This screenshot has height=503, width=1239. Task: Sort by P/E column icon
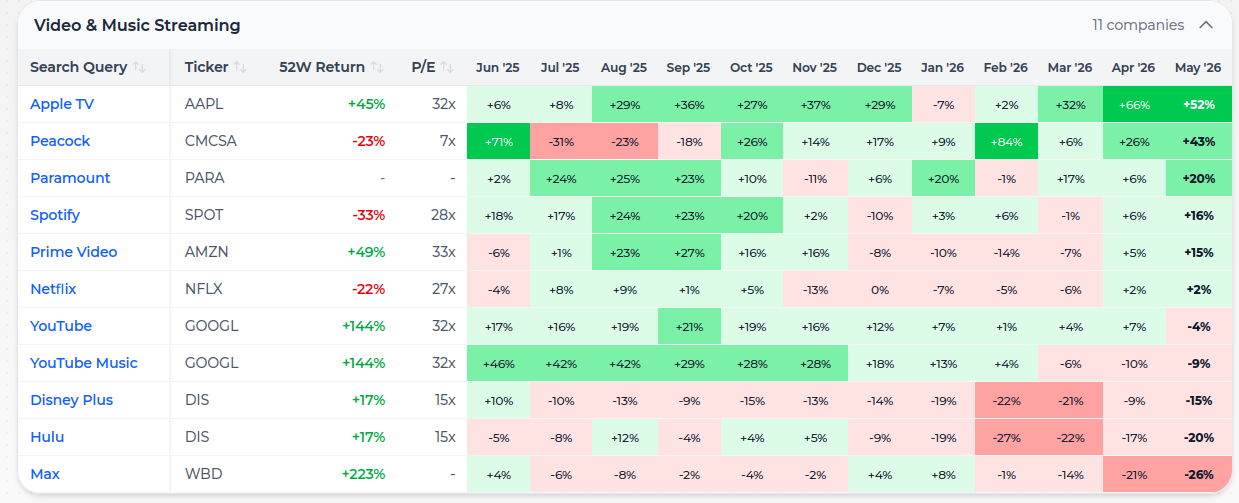click(447, 68)
